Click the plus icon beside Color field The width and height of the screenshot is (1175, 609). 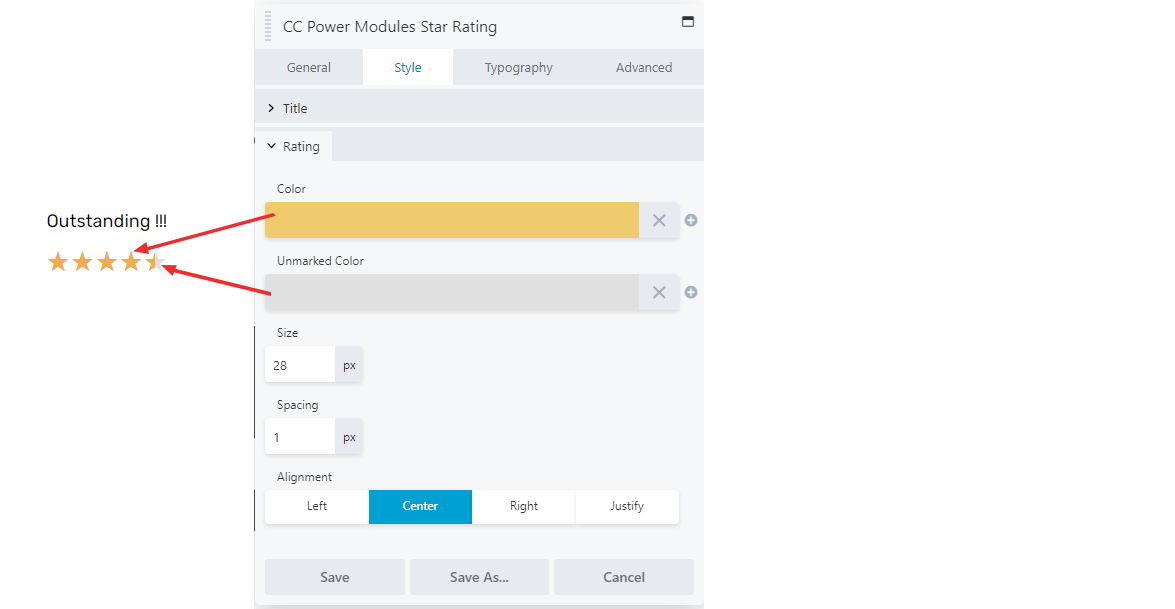pos(691,220)
